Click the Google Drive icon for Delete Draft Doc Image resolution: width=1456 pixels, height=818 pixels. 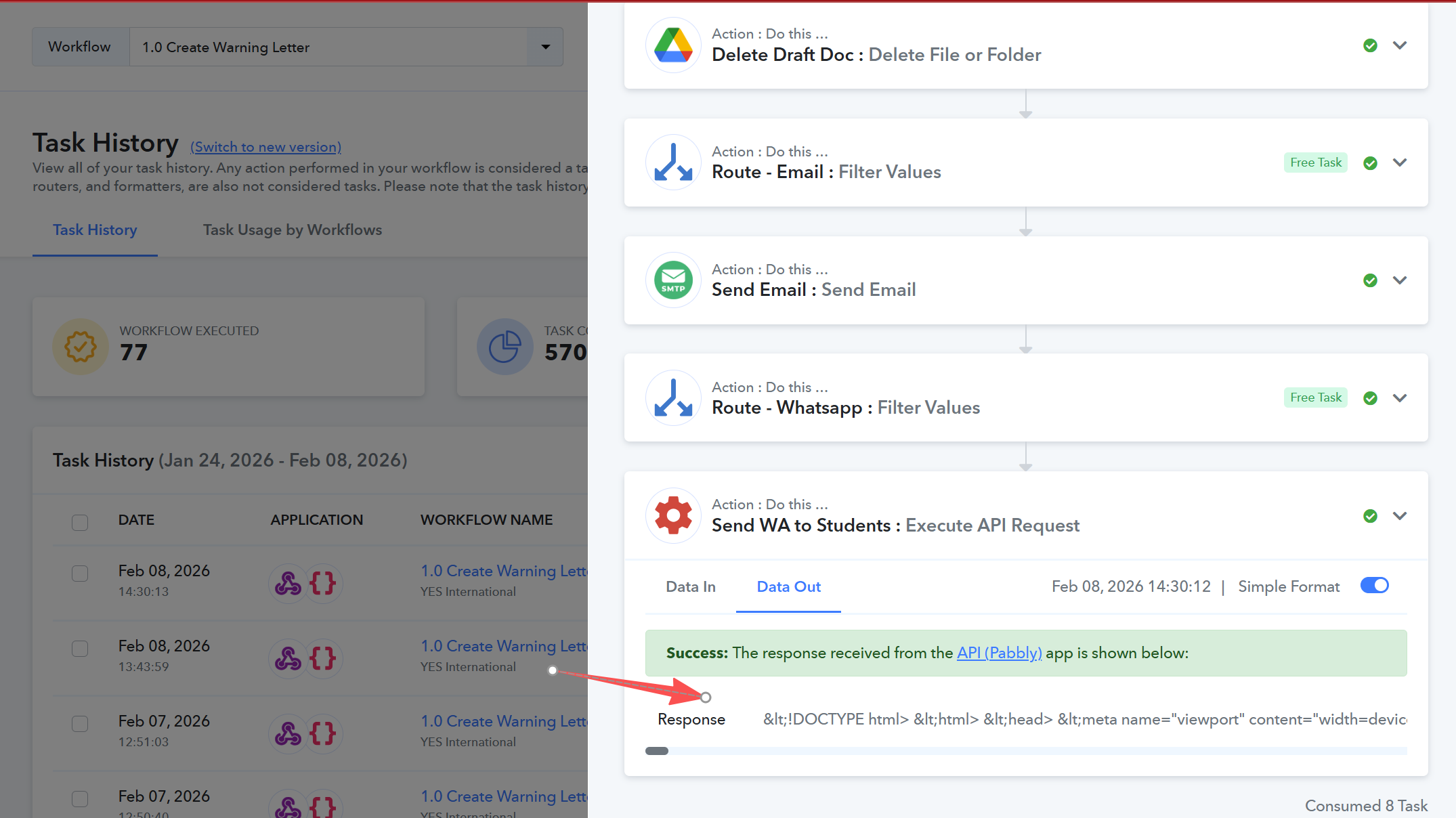tap(672, 45)
